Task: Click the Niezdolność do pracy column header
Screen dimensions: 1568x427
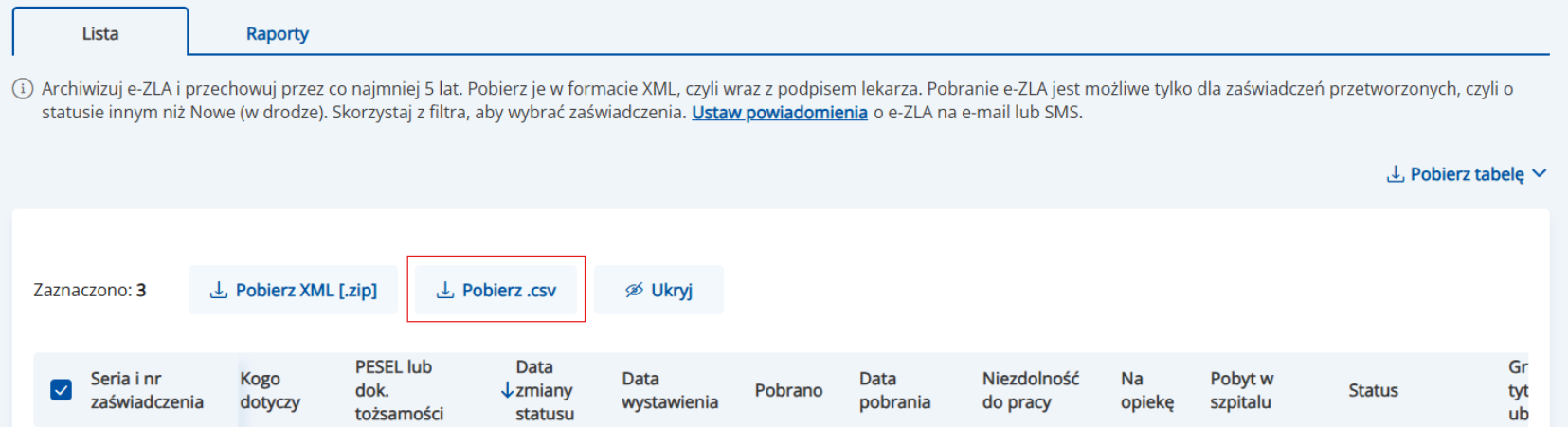Action: pos(1030,390)
